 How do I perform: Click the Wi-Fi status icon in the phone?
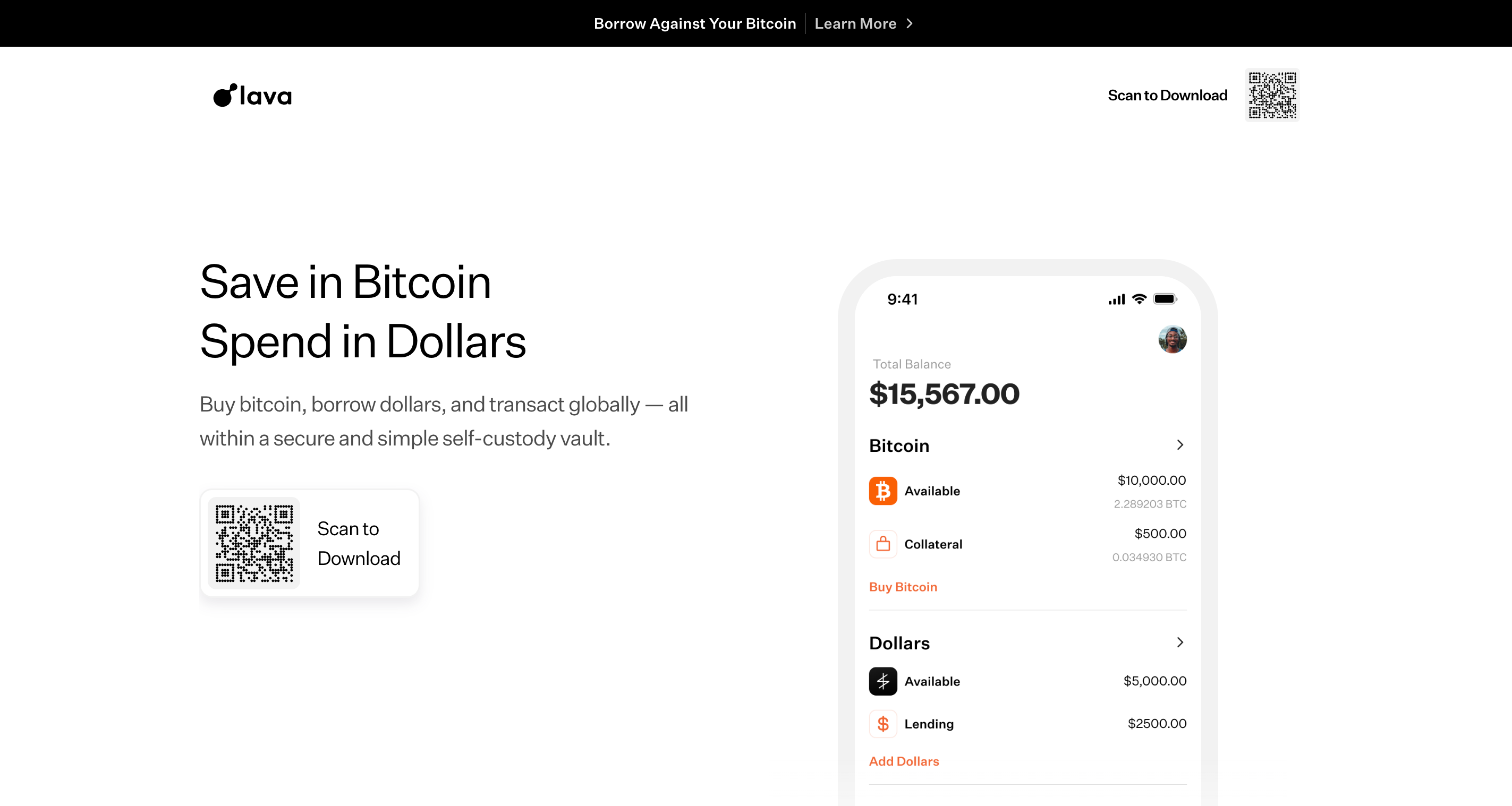coord(1139,299)
